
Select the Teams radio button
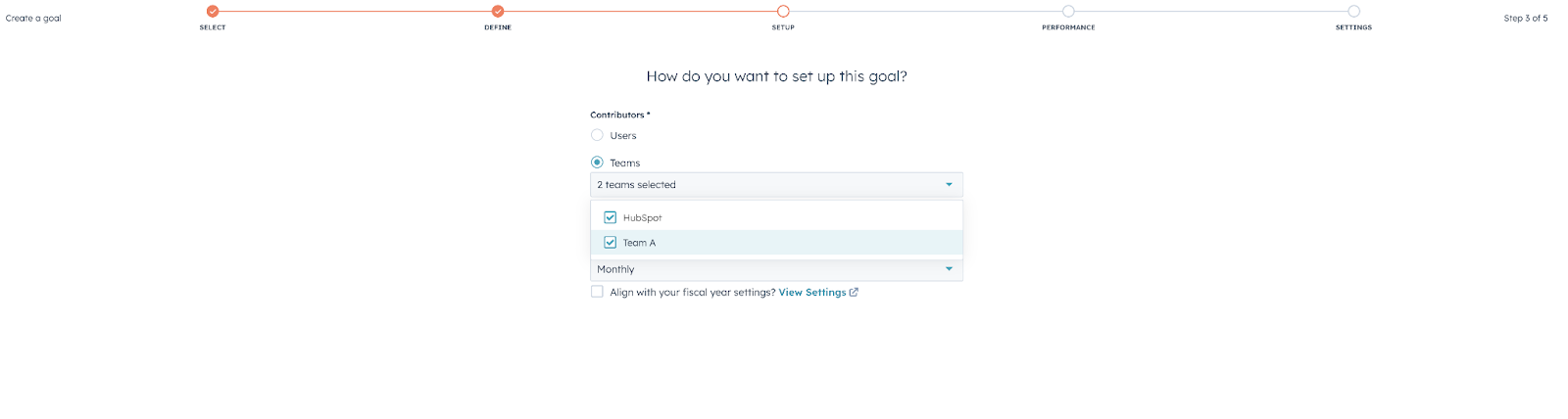(x=597, y=163)
